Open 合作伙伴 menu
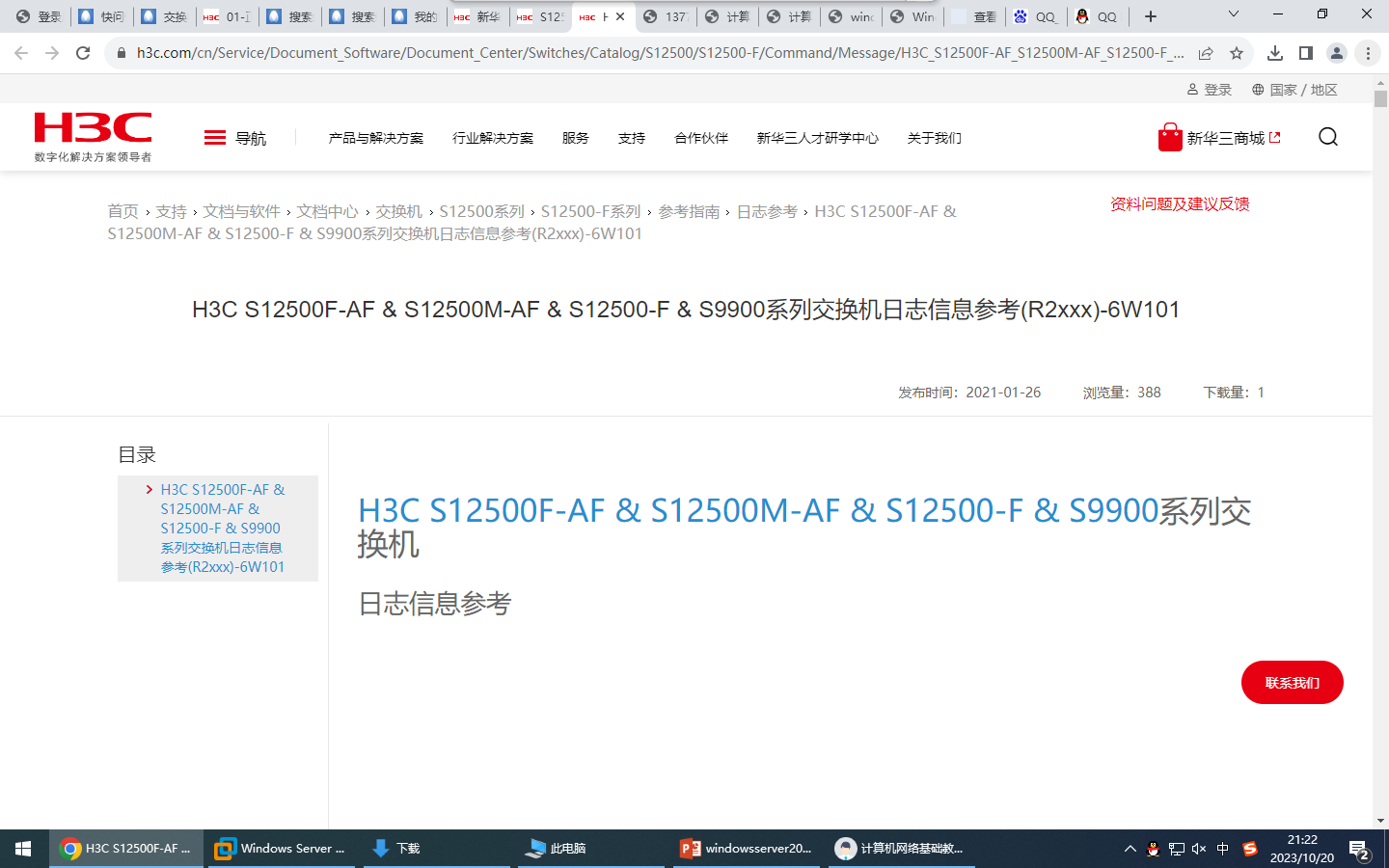The width and height of the screenshot is (1389, 868). (701, 138)
